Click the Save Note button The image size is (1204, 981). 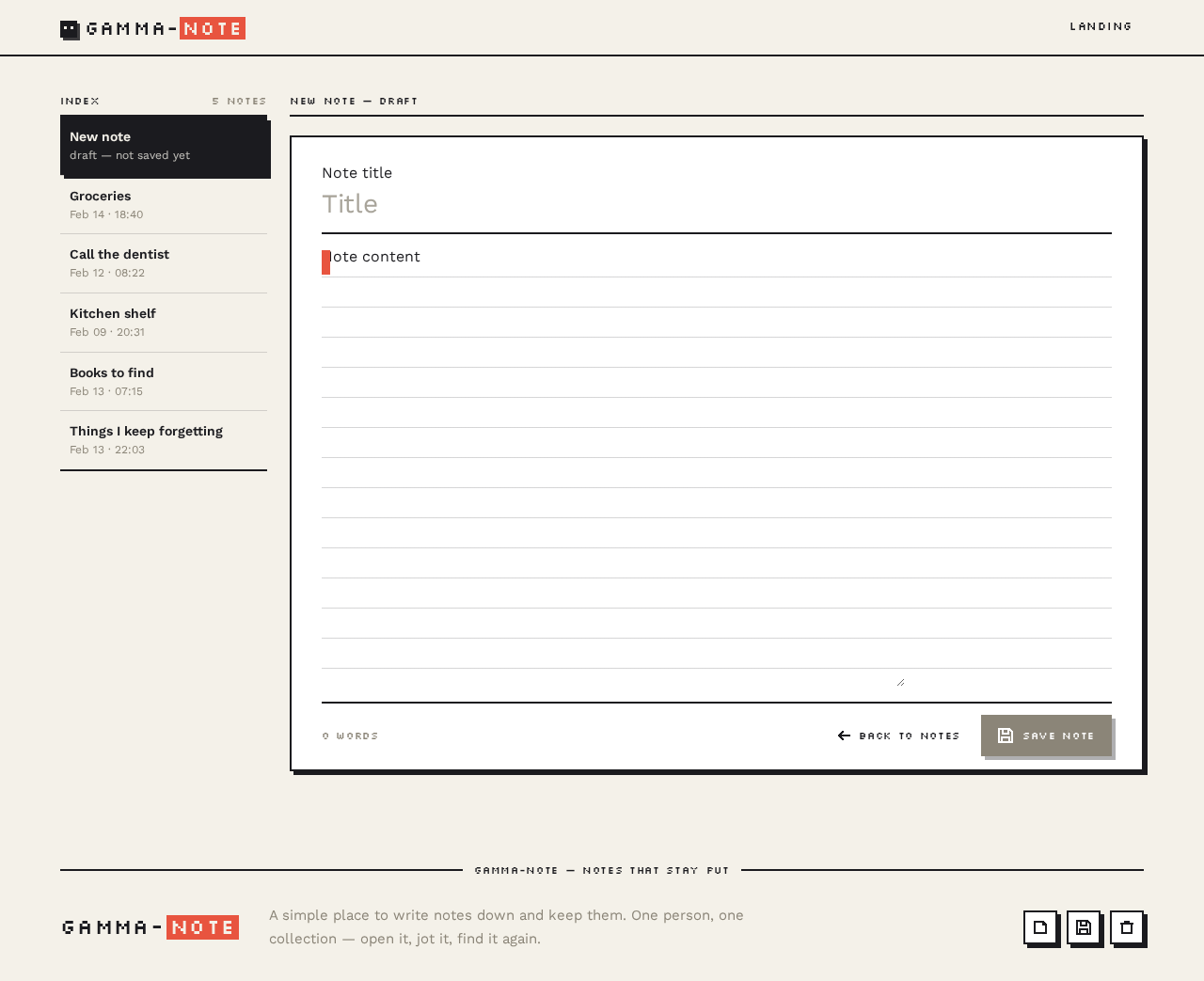[x=1046, y=736]
